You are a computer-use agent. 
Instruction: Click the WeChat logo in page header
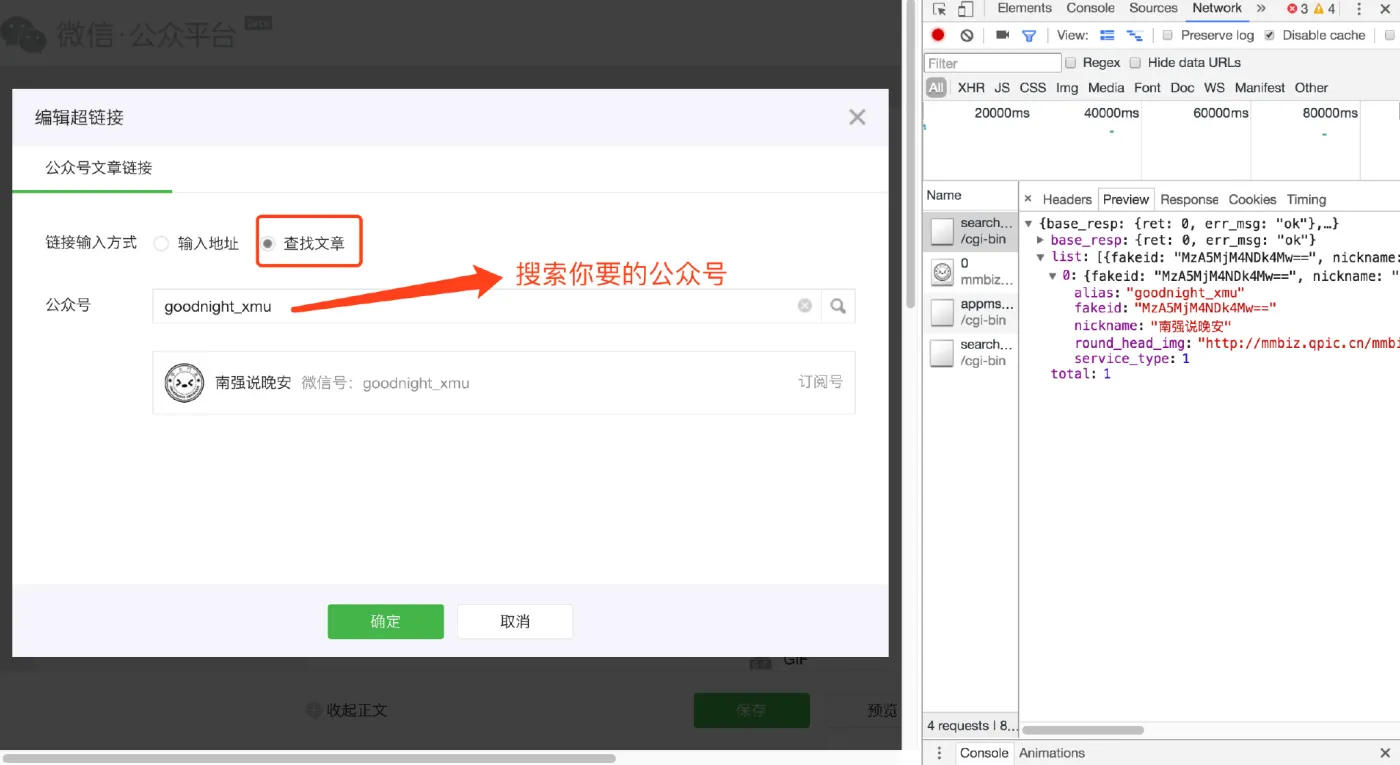23,34
